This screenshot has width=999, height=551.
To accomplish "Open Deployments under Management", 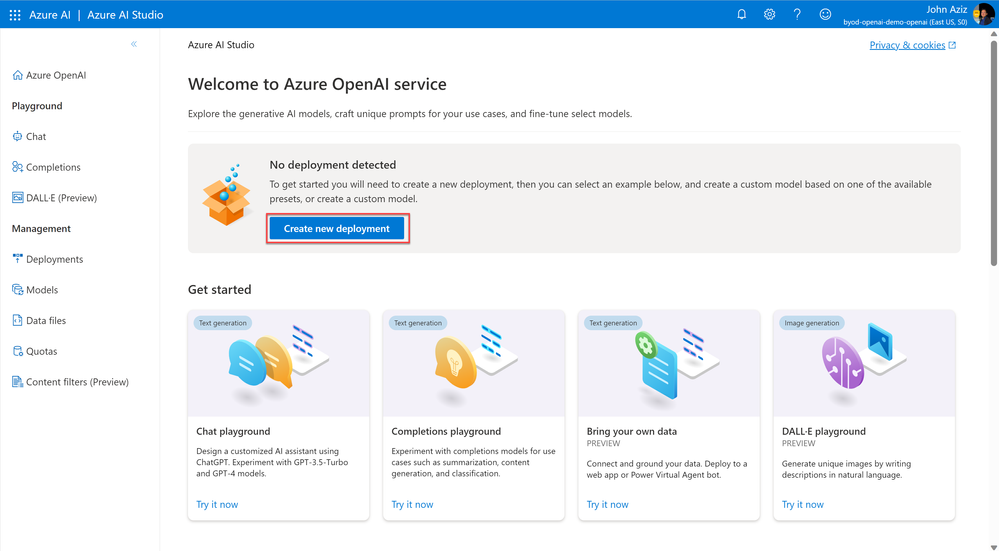I will 55,259.
